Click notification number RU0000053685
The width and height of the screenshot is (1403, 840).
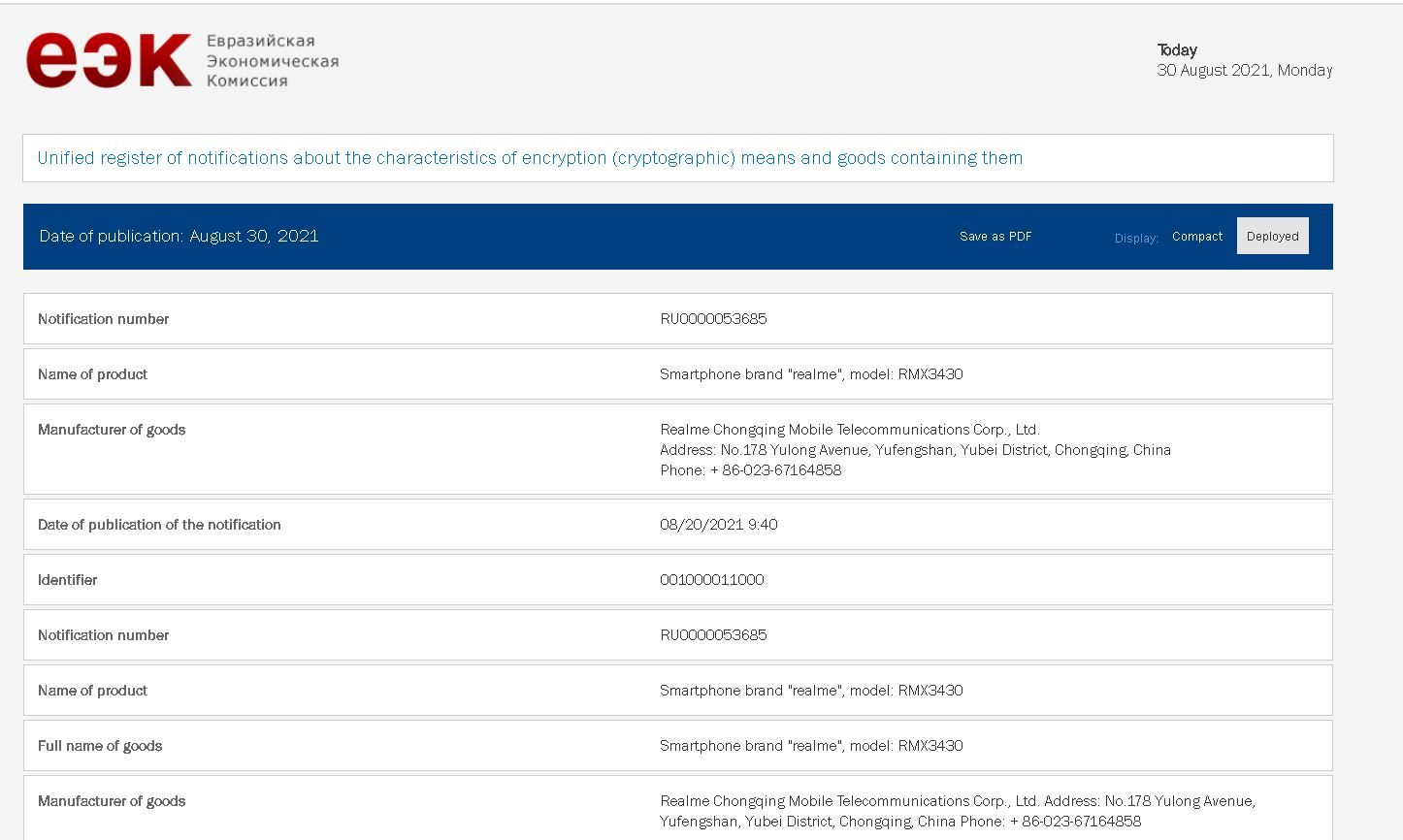coord(713,318)
